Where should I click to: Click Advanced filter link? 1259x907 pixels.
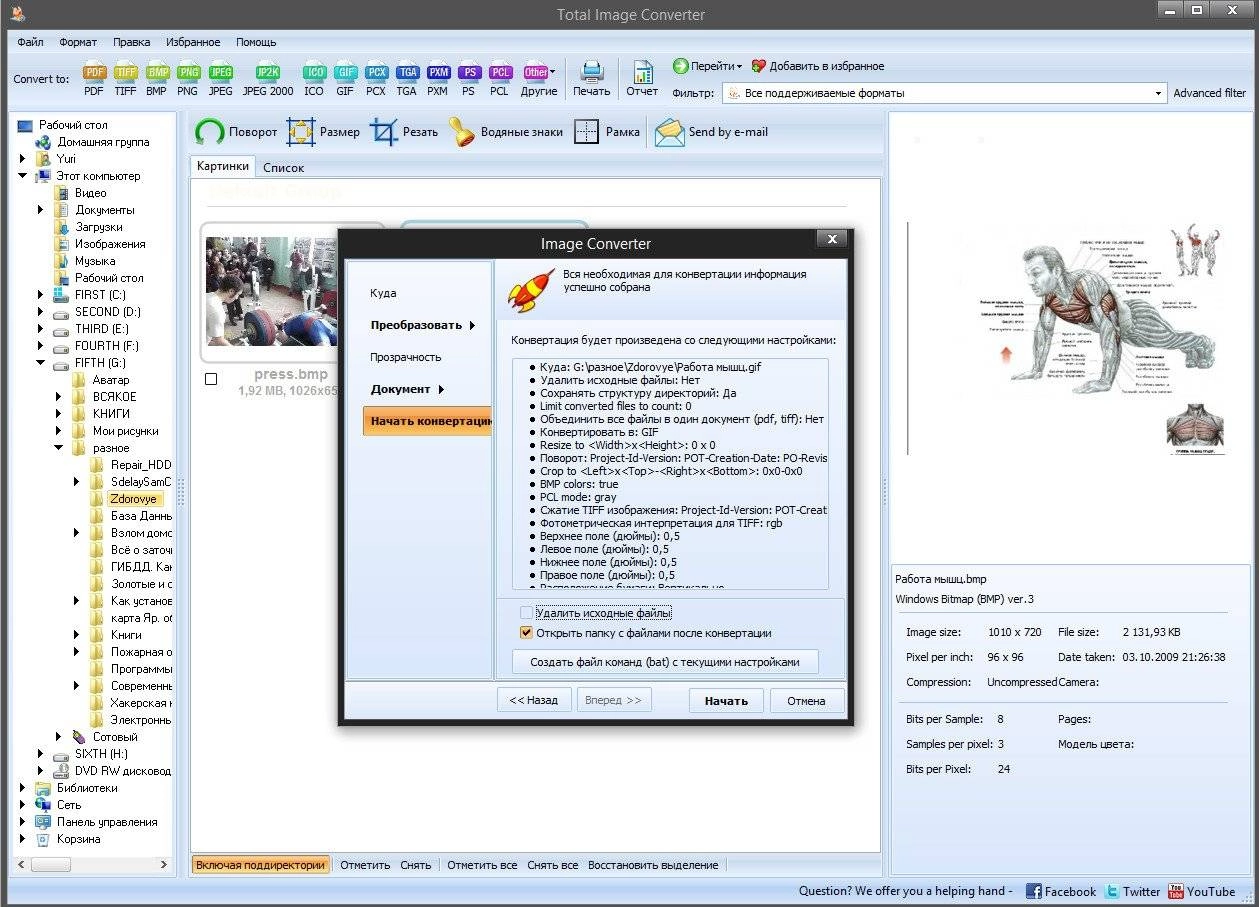click(x=1209, y=93)
